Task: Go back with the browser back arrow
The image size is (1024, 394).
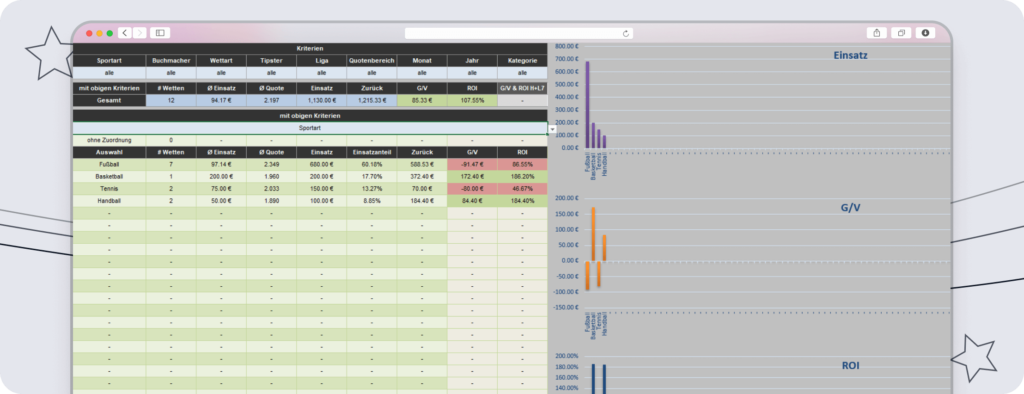Action: [125, 33]
